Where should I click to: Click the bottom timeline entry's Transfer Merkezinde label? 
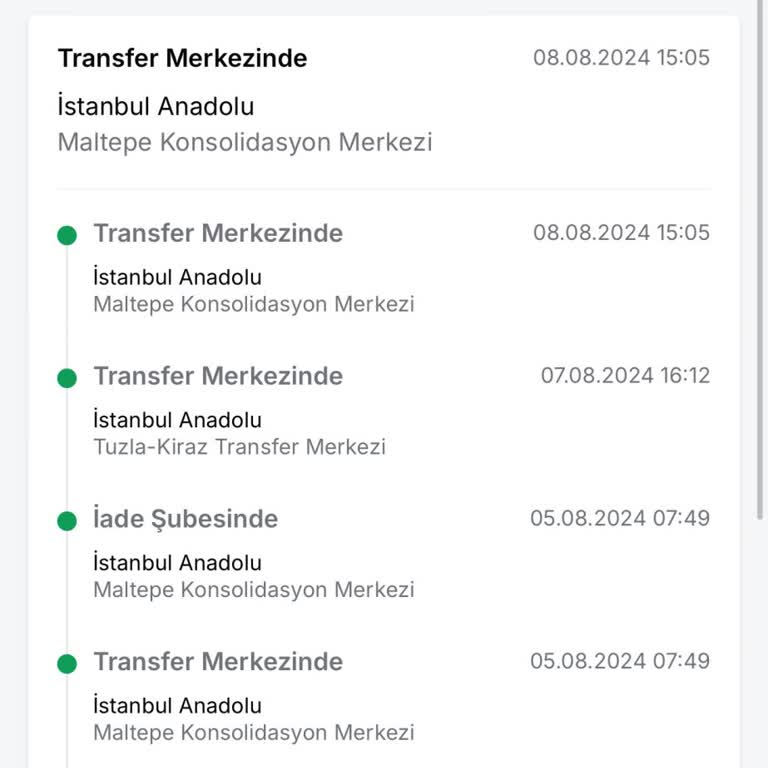[x=218, y=661]
